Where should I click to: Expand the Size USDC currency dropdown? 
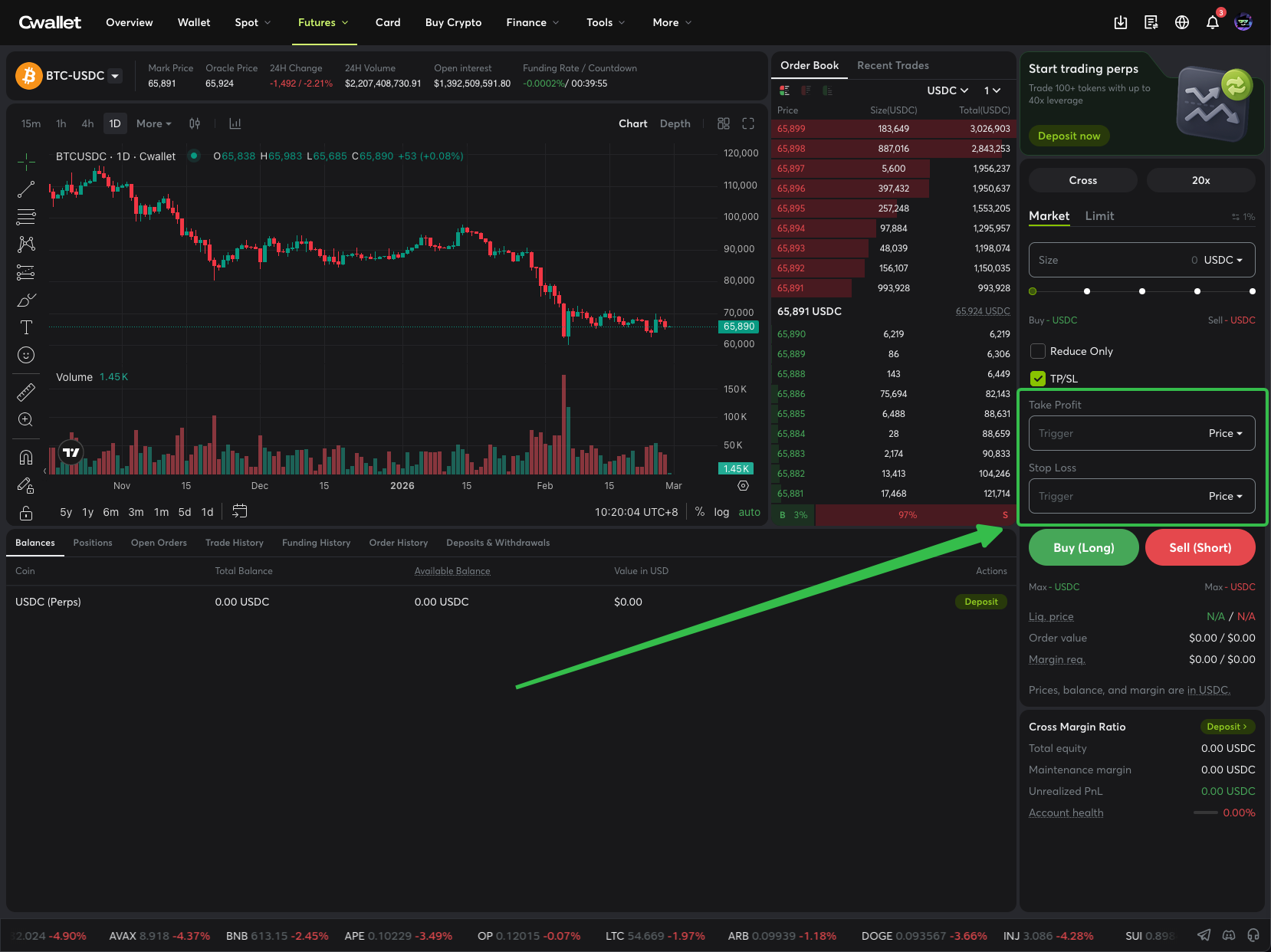pos(1223,260)
